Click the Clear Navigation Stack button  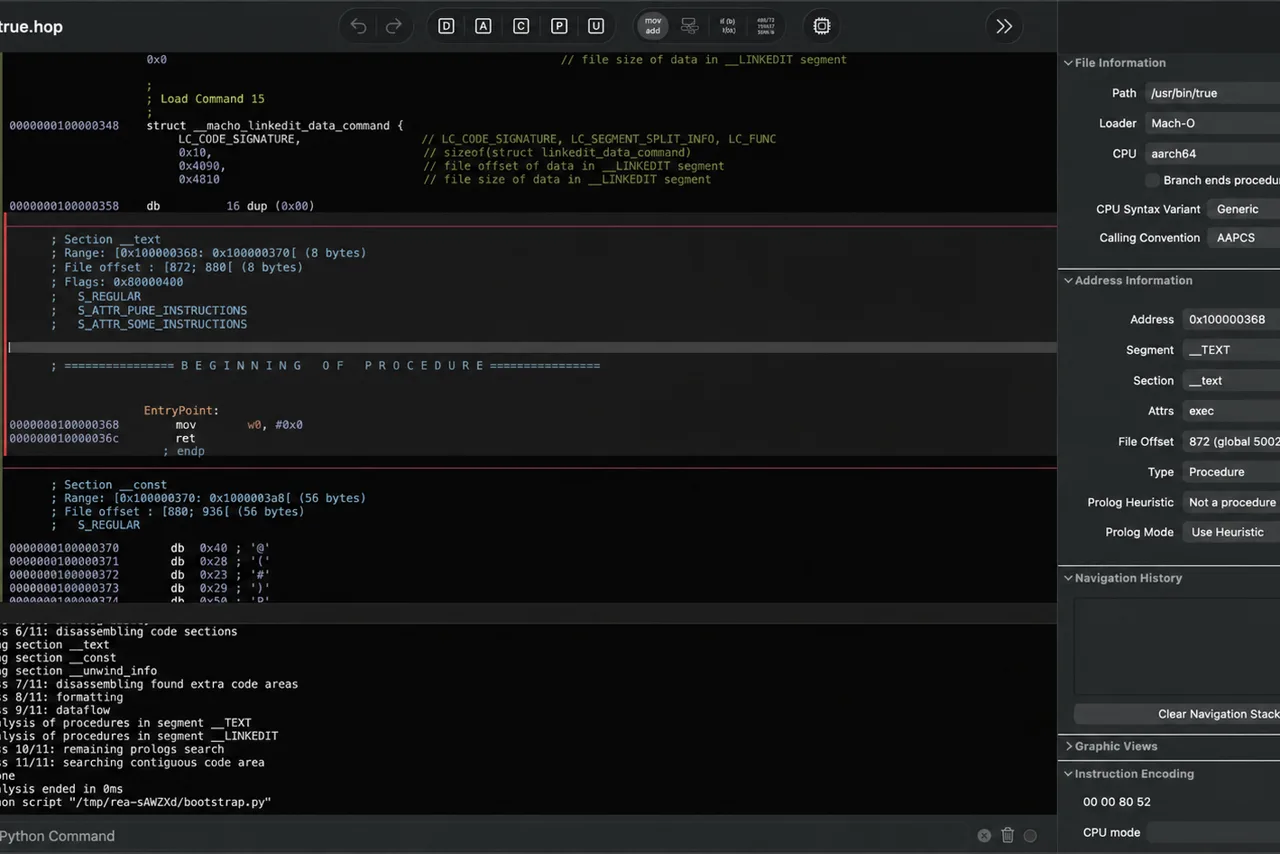(x=1177, y=714)
